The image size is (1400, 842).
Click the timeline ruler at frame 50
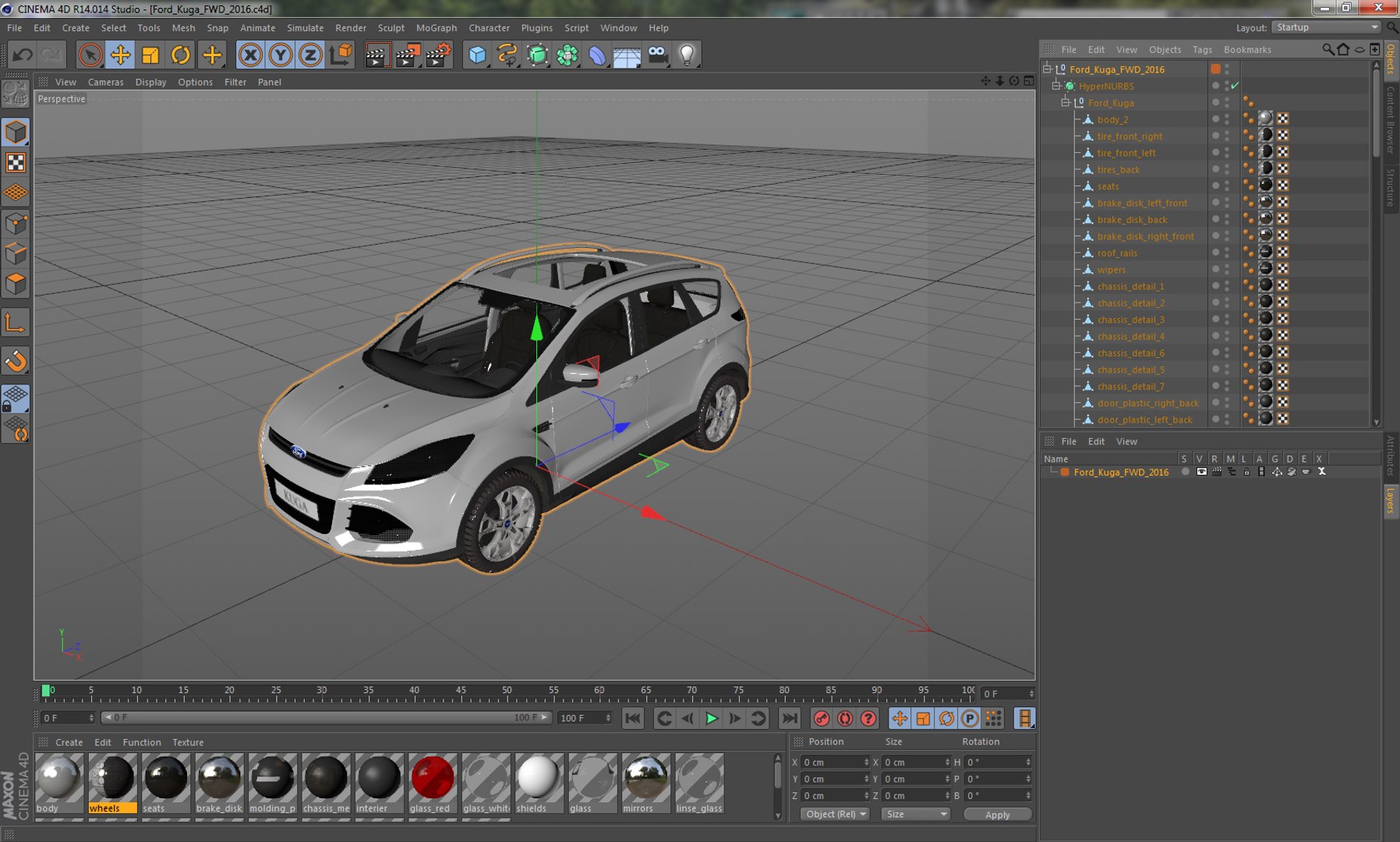[507, 692]
